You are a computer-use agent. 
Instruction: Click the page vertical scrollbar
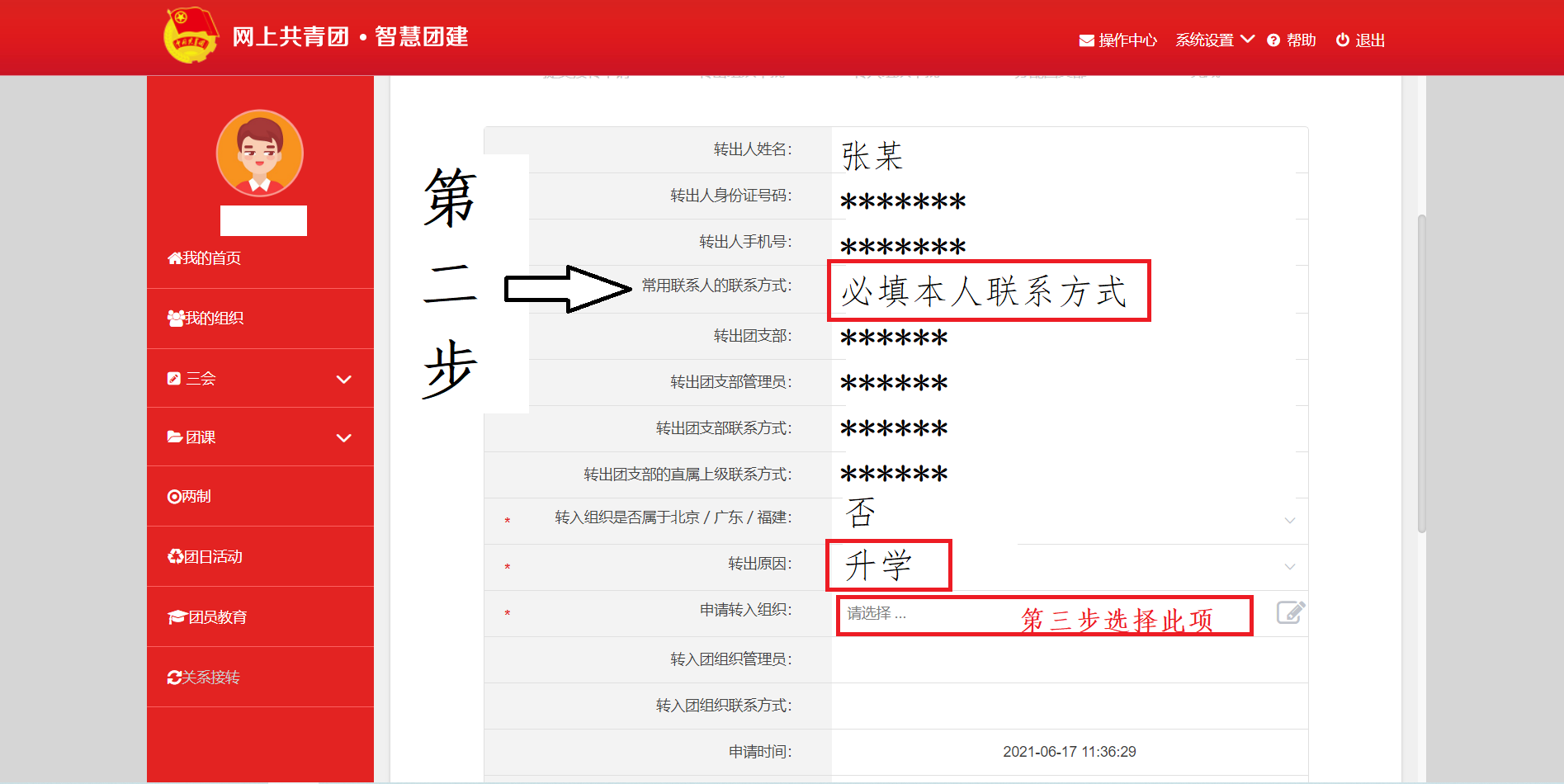pyautogui.click(x=1421, y=371)
